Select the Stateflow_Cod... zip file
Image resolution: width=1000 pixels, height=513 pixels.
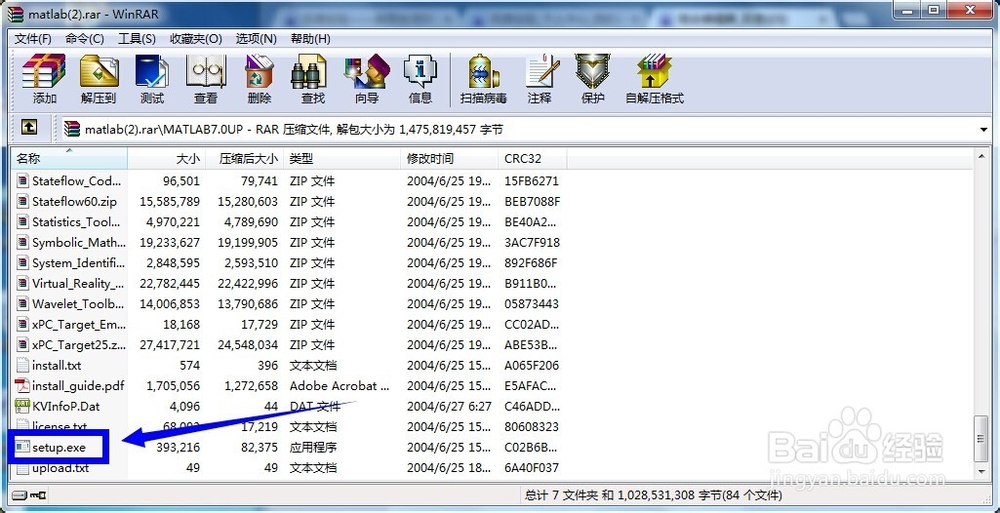(x=77, y=181)
